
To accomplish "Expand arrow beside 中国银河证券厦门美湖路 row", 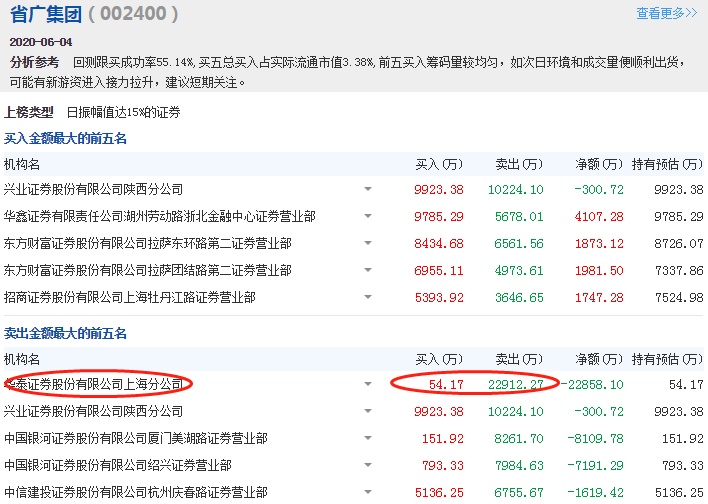I will [368, 438].
